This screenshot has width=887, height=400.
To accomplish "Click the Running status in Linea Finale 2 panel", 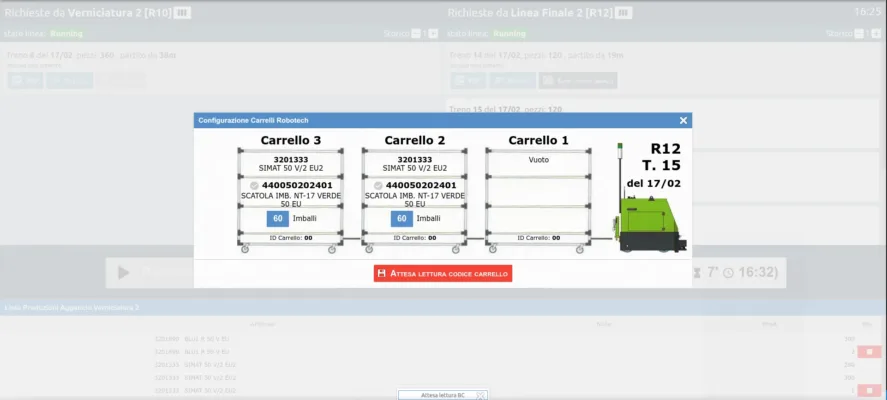I will pyautogui.click(x=509, y=33).
